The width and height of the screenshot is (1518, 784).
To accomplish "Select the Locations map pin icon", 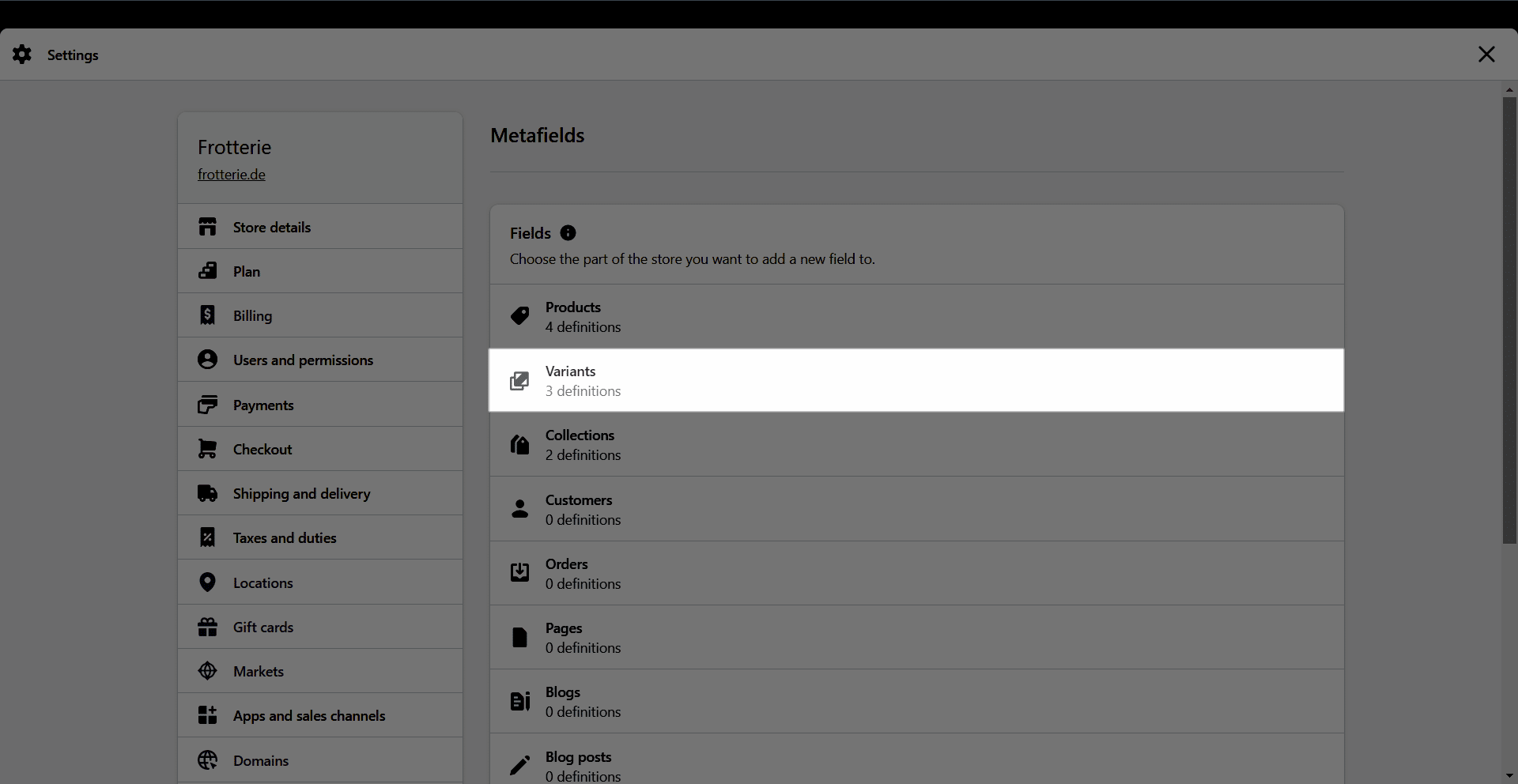I will pos(207,582).
